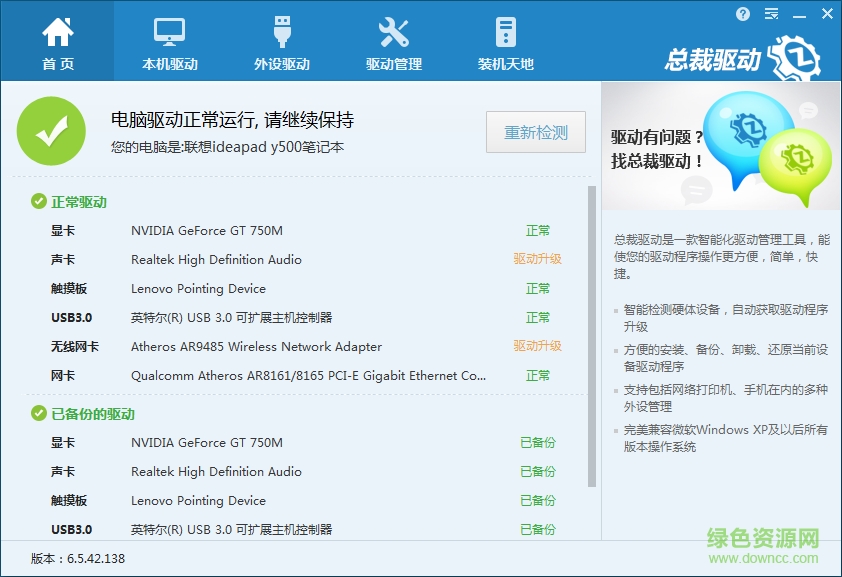Image resolution: width=842 pixels, height=577 pixels.
Task: Open 驱动管理 using the wrench icon
Action: coord(392,30)
